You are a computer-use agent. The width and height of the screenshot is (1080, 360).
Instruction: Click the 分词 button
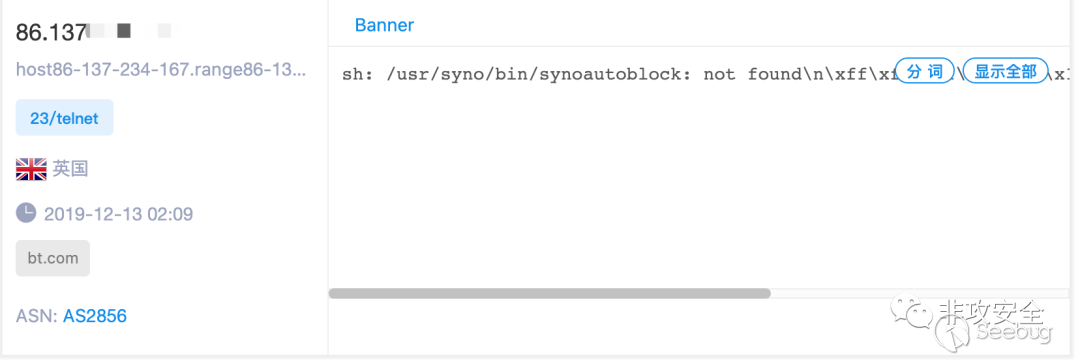(x=924, y=72)
